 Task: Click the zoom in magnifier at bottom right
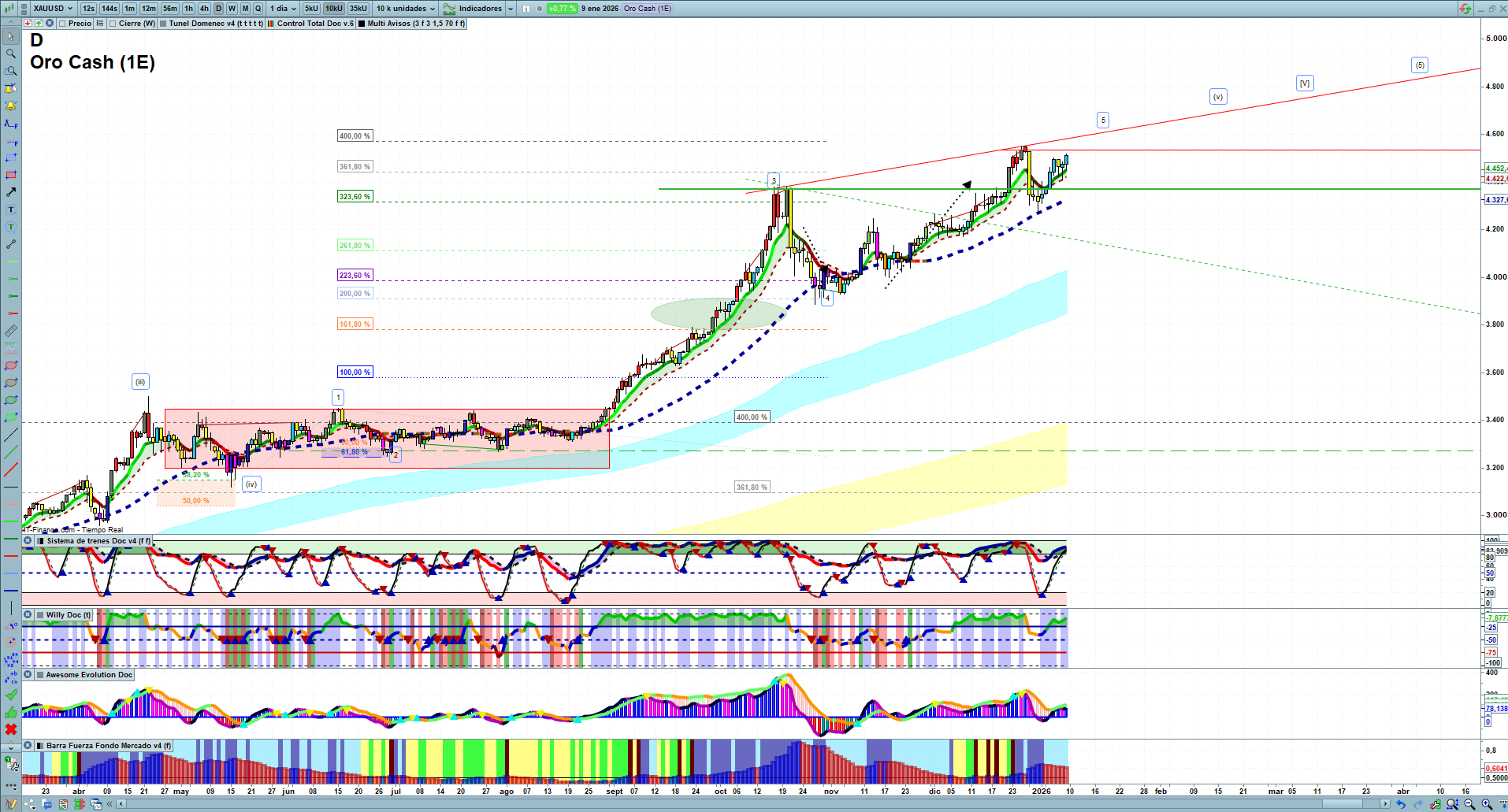coord(1487,804)
